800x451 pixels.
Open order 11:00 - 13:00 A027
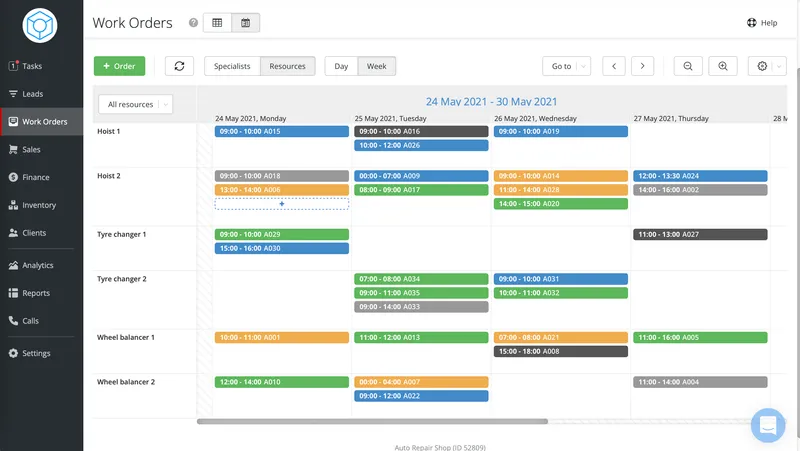[700, 234]
